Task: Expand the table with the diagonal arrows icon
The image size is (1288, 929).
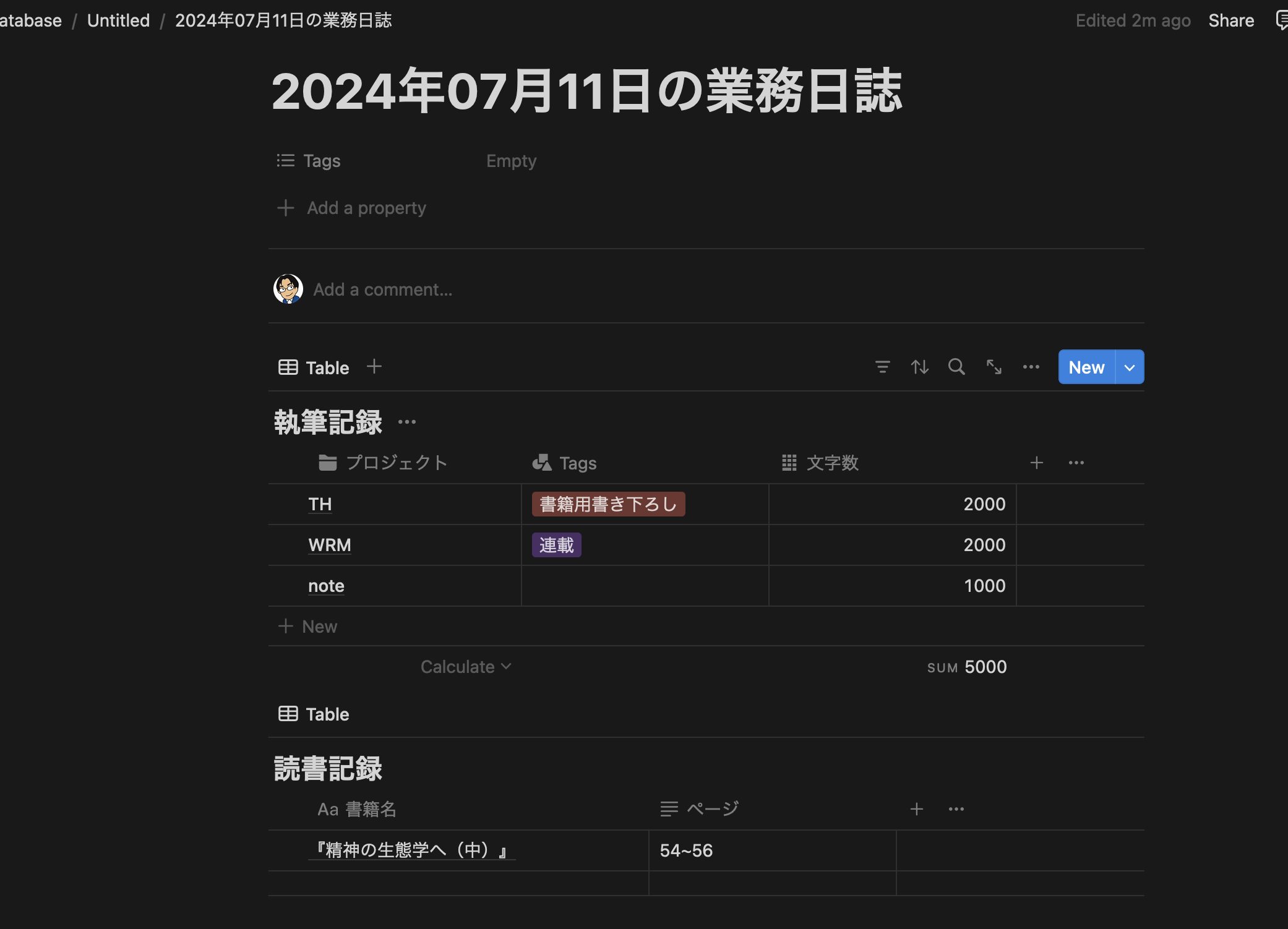Action: point(994,367)
